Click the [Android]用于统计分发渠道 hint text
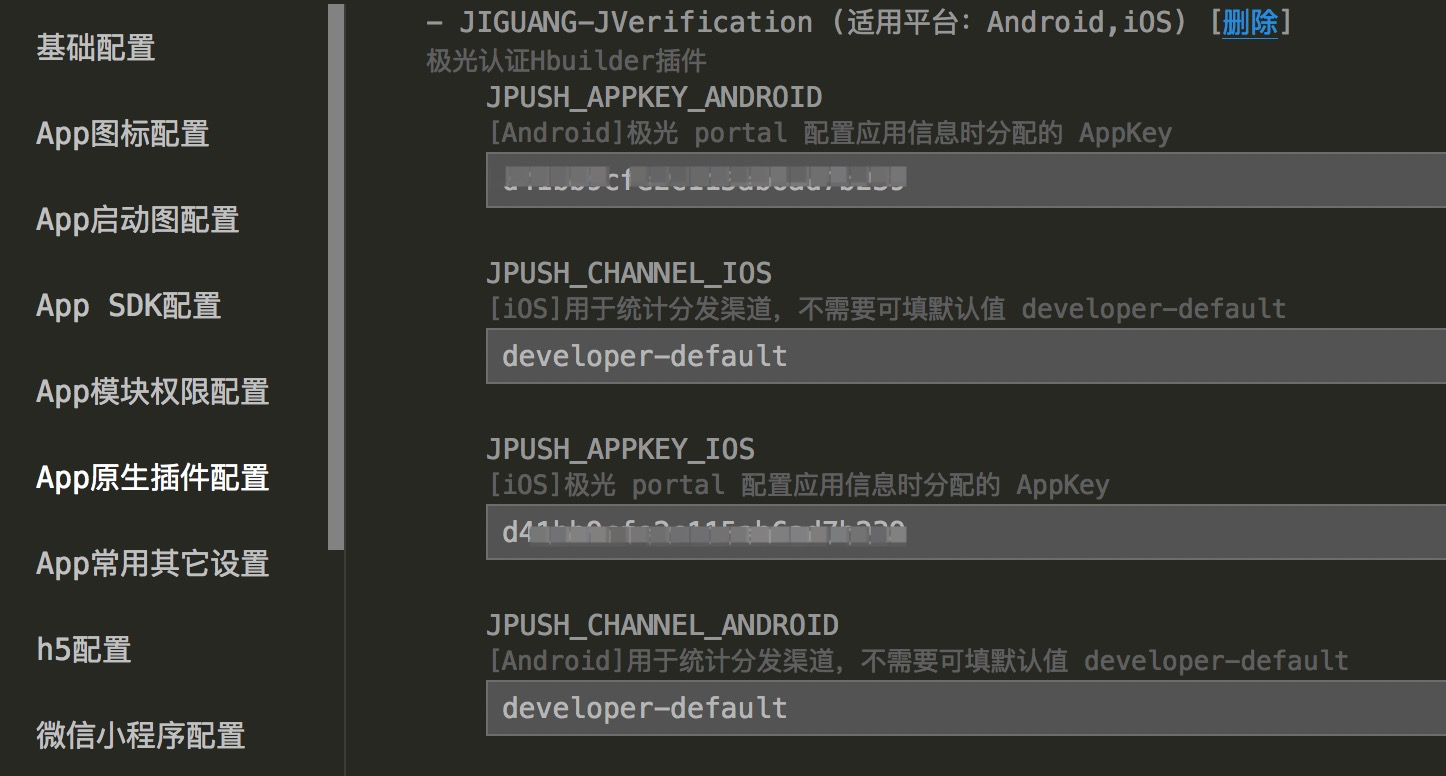 [x=917, y=661]
